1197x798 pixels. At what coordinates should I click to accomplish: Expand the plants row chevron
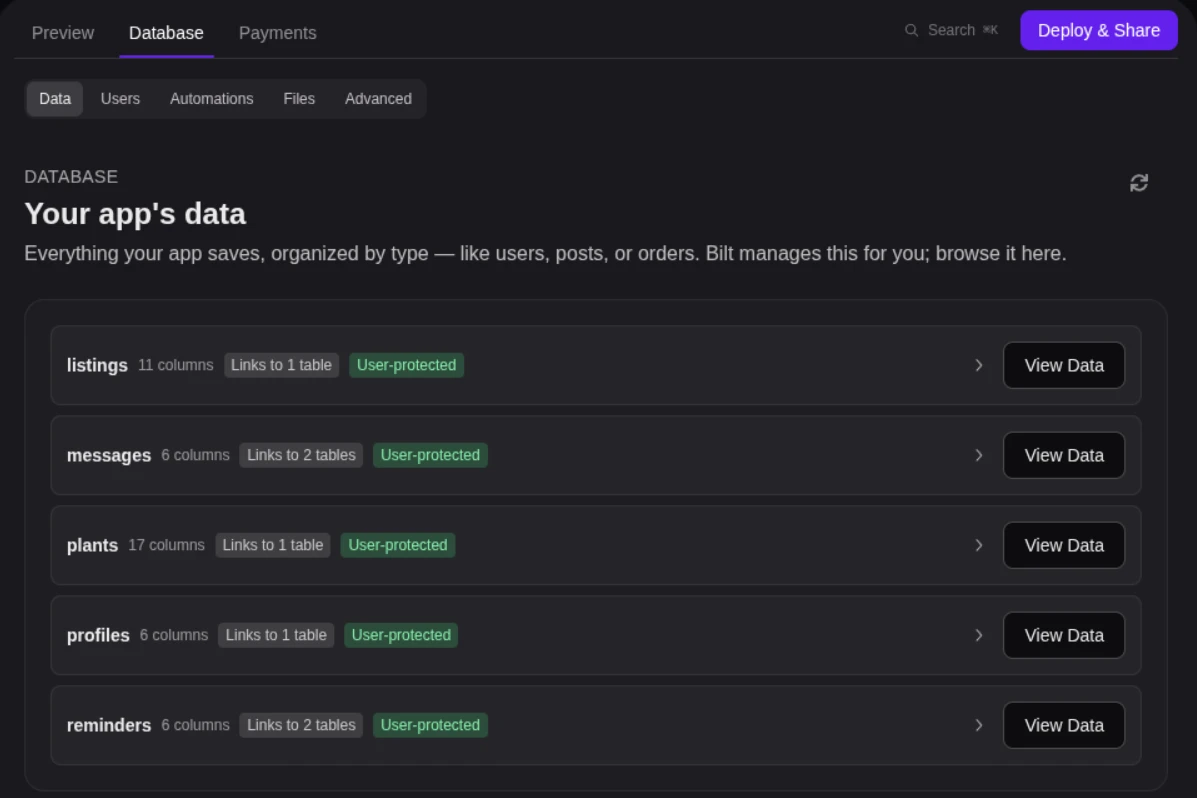[978, 546]
